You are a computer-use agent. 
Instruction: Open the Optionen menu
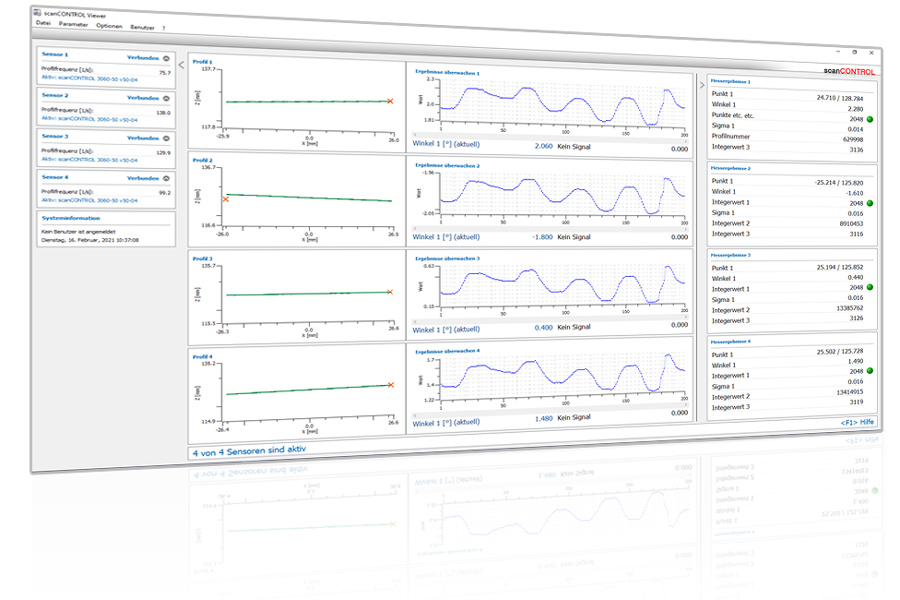[109, 25]
